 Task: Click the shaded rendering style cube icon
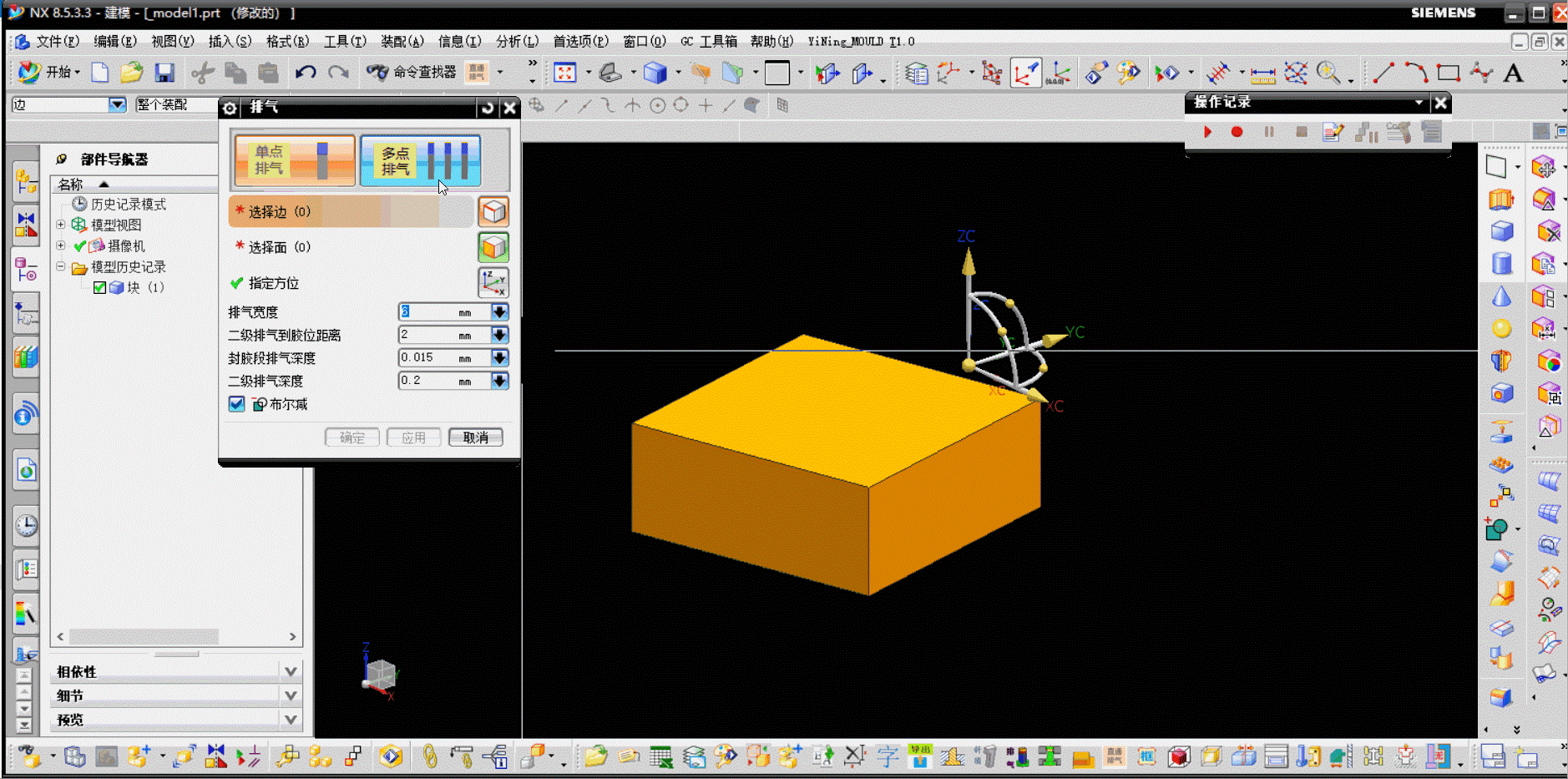tap(655, 73)
